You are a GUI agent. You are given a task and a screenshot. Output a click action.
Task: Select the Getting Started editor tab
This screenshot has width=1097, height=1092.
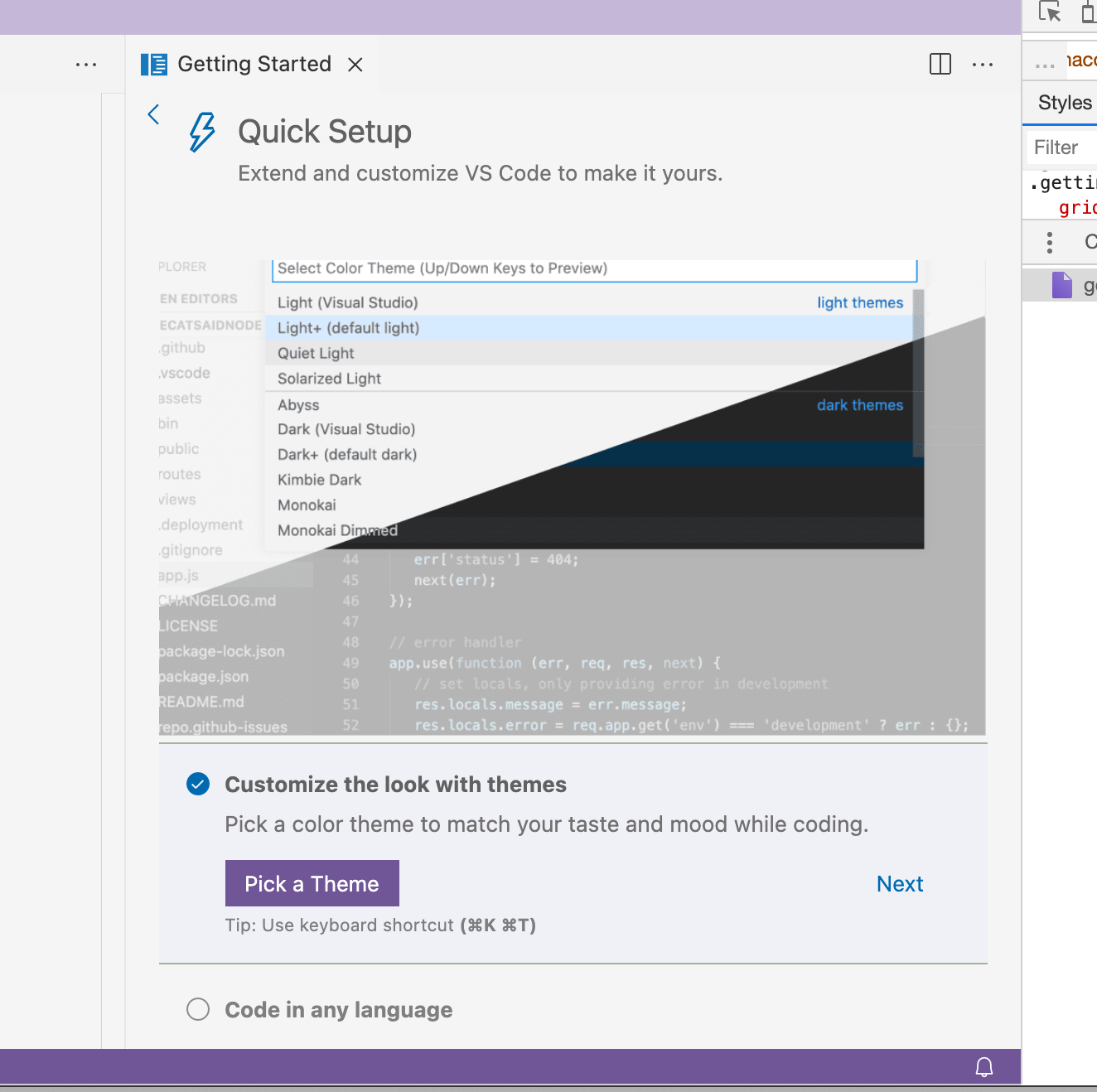(x=254, y=64)
